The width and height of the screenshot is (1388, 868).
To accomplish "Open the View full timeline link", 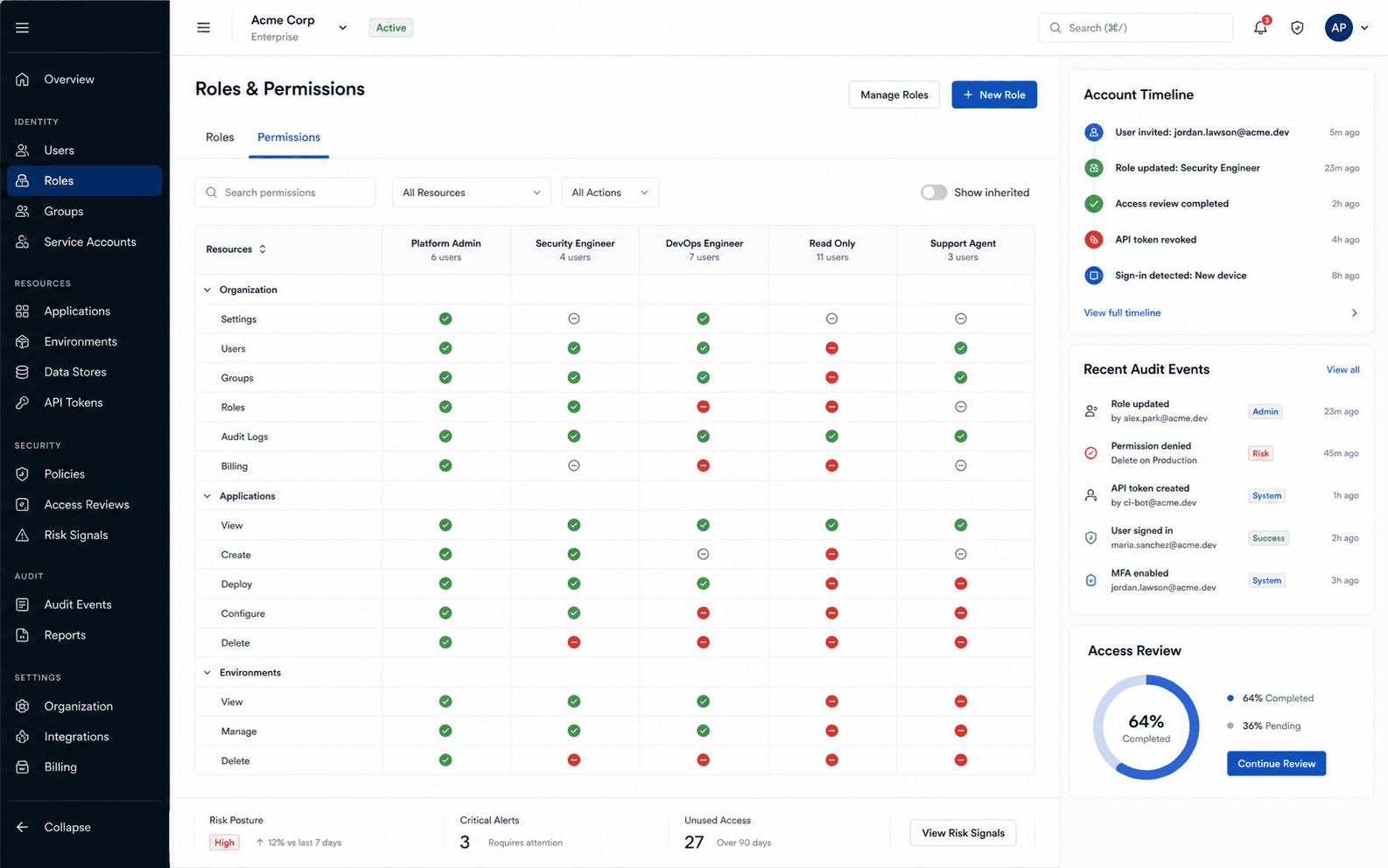I will tap(1122, 313).
